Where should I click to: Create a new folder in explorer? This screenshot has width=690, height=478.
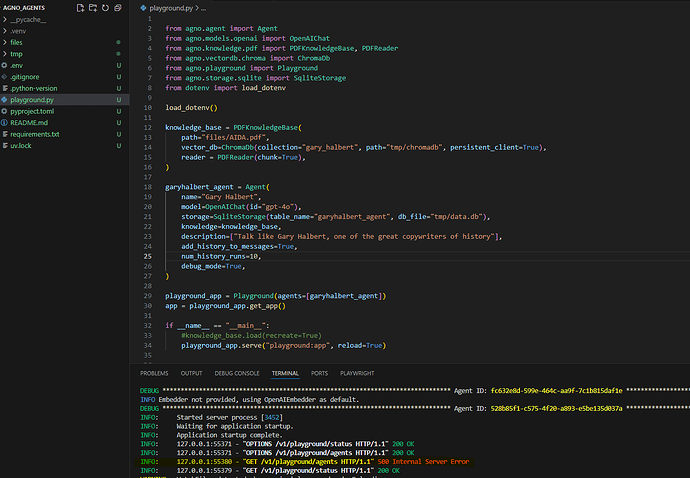pyautogui.click(x=93, y=8)
